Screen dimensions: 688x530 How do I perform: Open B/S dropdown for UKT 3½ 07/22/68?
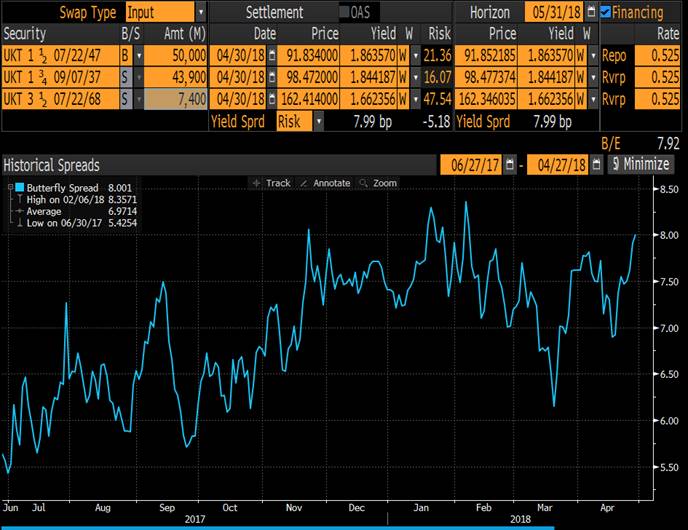point(139,99)
